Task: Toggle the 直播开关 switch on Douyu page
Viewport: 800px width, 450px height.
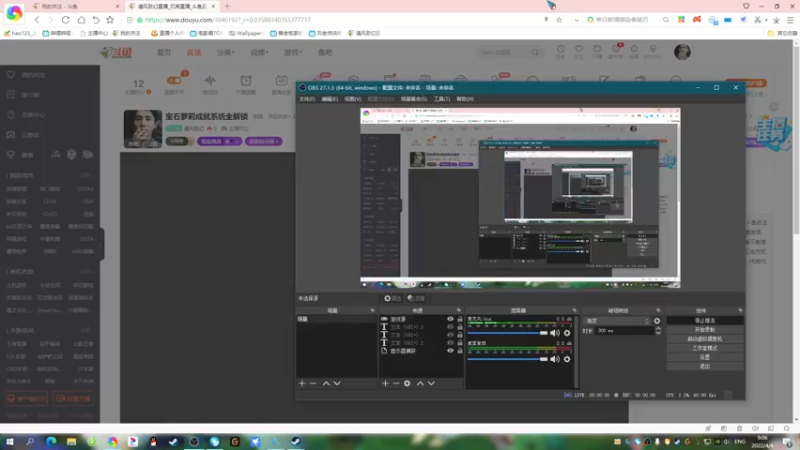Action: (174, 81)
